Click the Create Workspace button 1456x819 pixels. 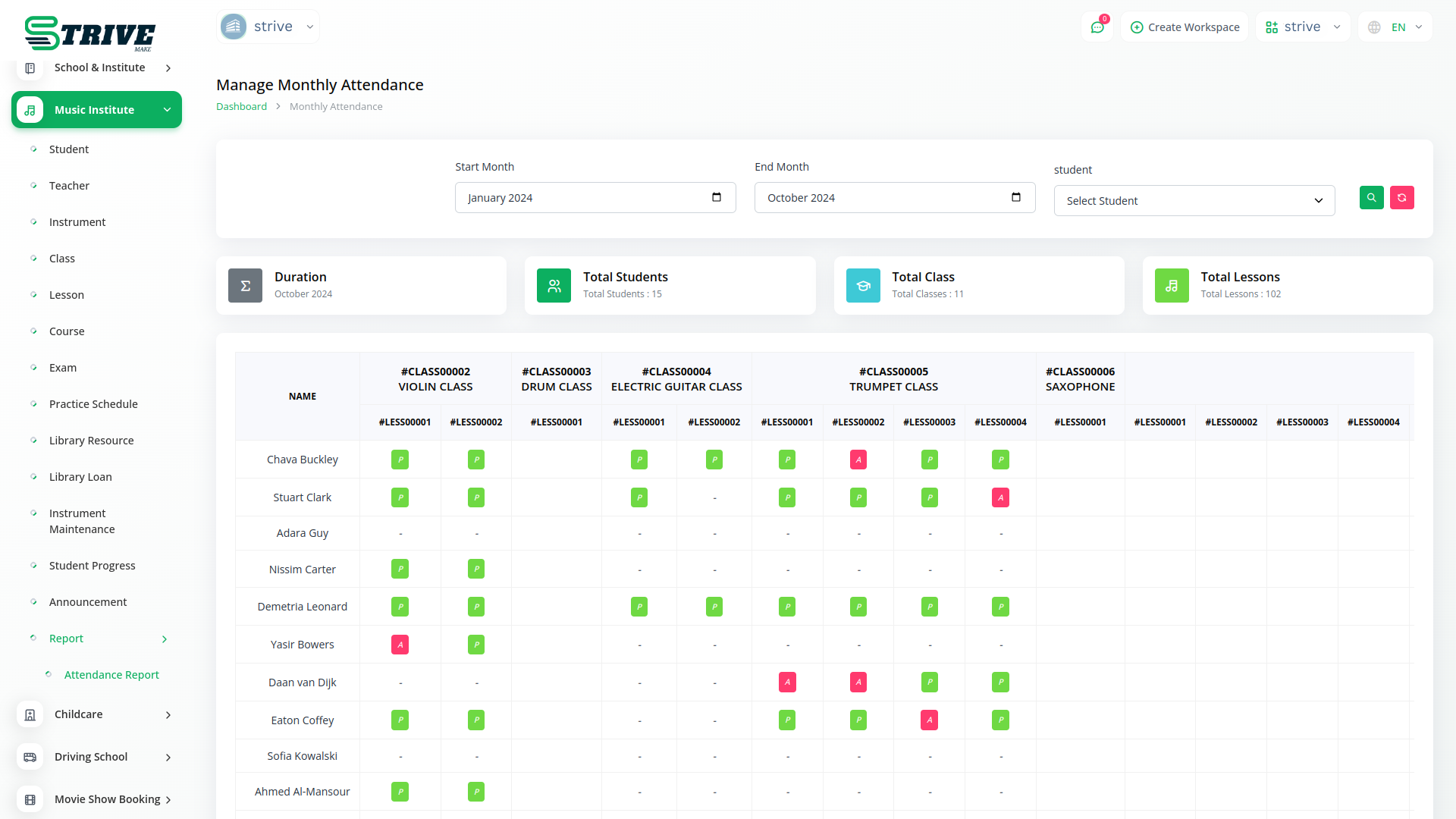tap(1185, 27)
